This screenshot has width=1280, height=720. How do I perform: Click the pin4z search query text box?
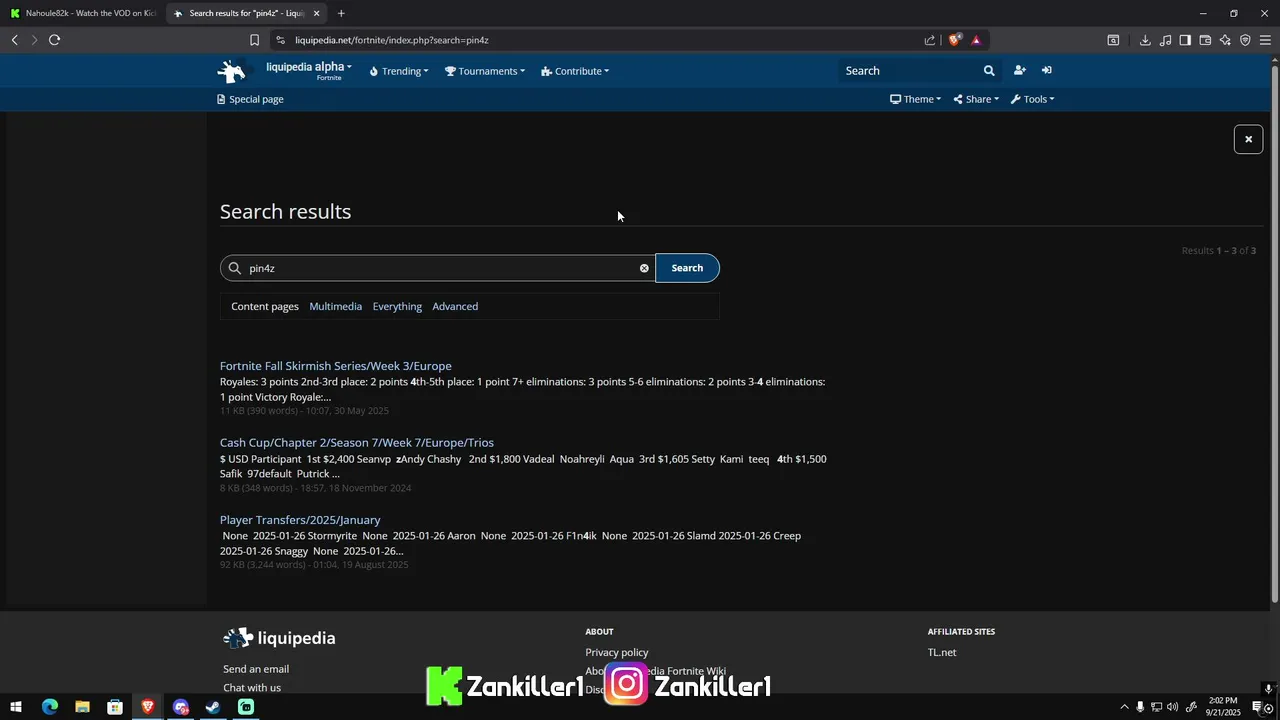click(x=440, y=268)
